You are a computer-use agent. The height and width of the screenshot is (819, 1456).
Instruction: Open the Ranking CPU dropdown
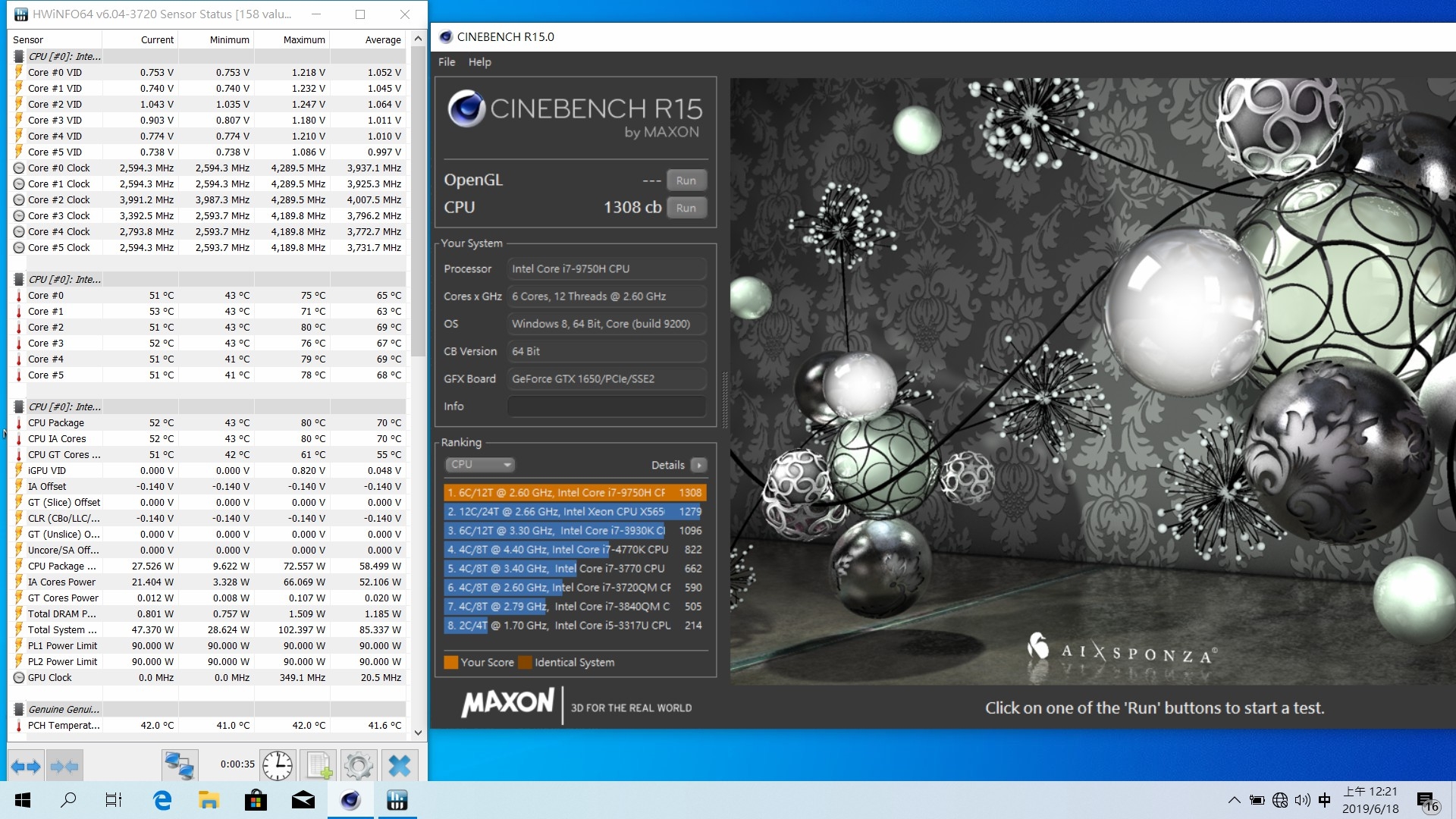pos(481,465)
